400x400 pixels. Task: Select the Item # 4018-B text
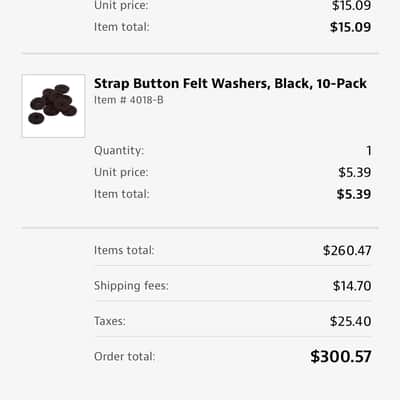click(x=129, y=100)
